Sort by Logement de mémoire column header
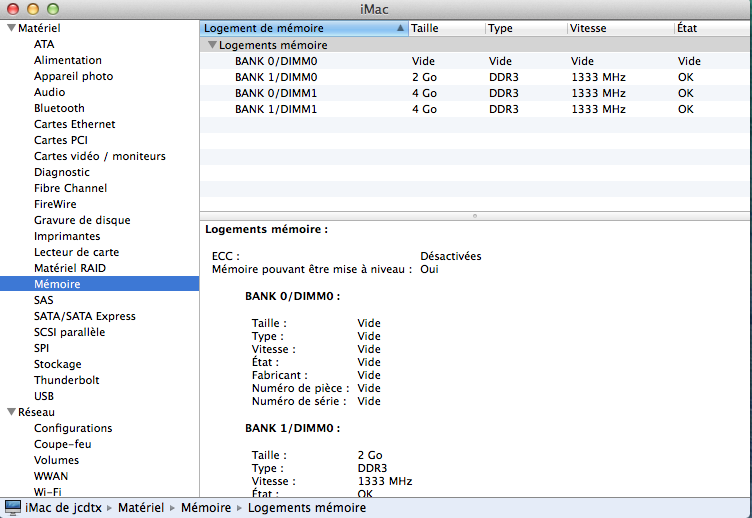The width and height of the screenshot is (752, 518). click(298, 28)
